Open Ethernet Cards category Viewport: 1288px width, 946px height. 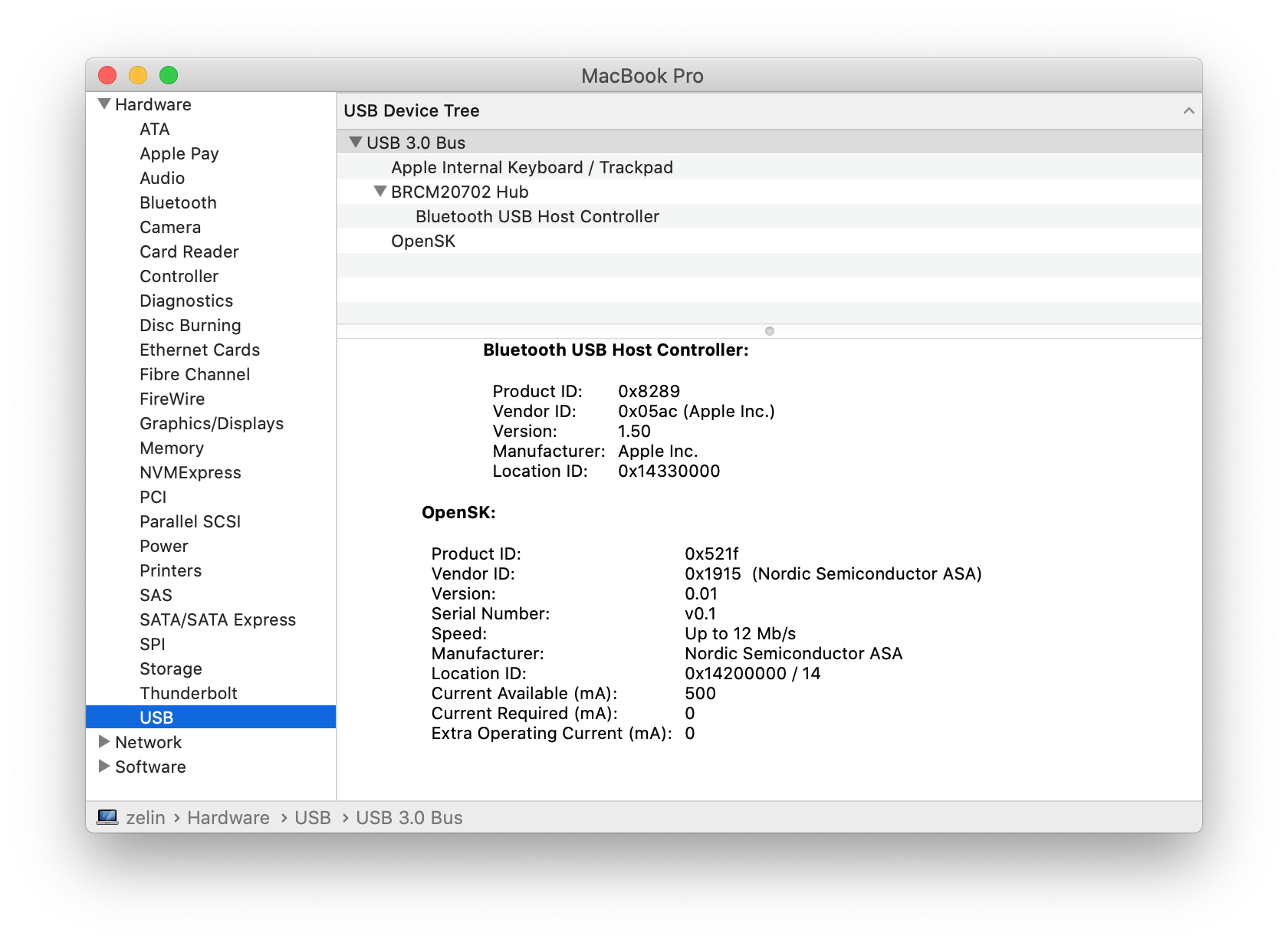[x=199, y=350]
